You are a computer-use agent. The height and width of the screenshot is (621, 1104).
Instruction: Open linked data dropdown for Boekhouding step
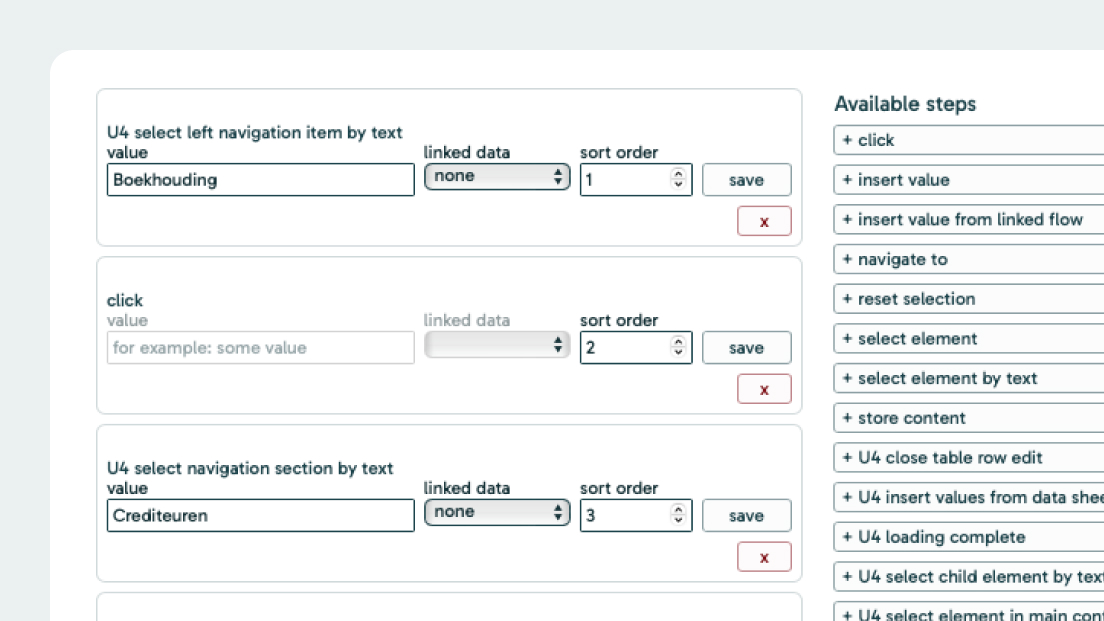coord(497,177)
